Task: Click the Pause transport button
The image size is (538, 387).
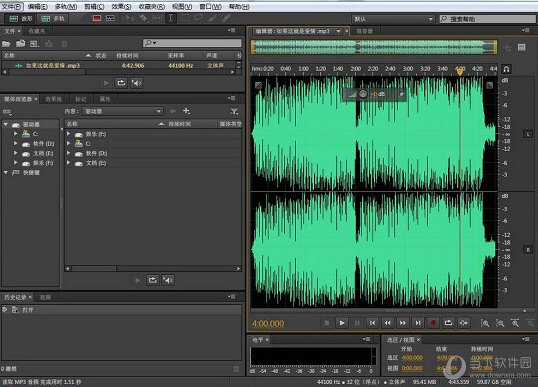Action: (x=357, y=323)
